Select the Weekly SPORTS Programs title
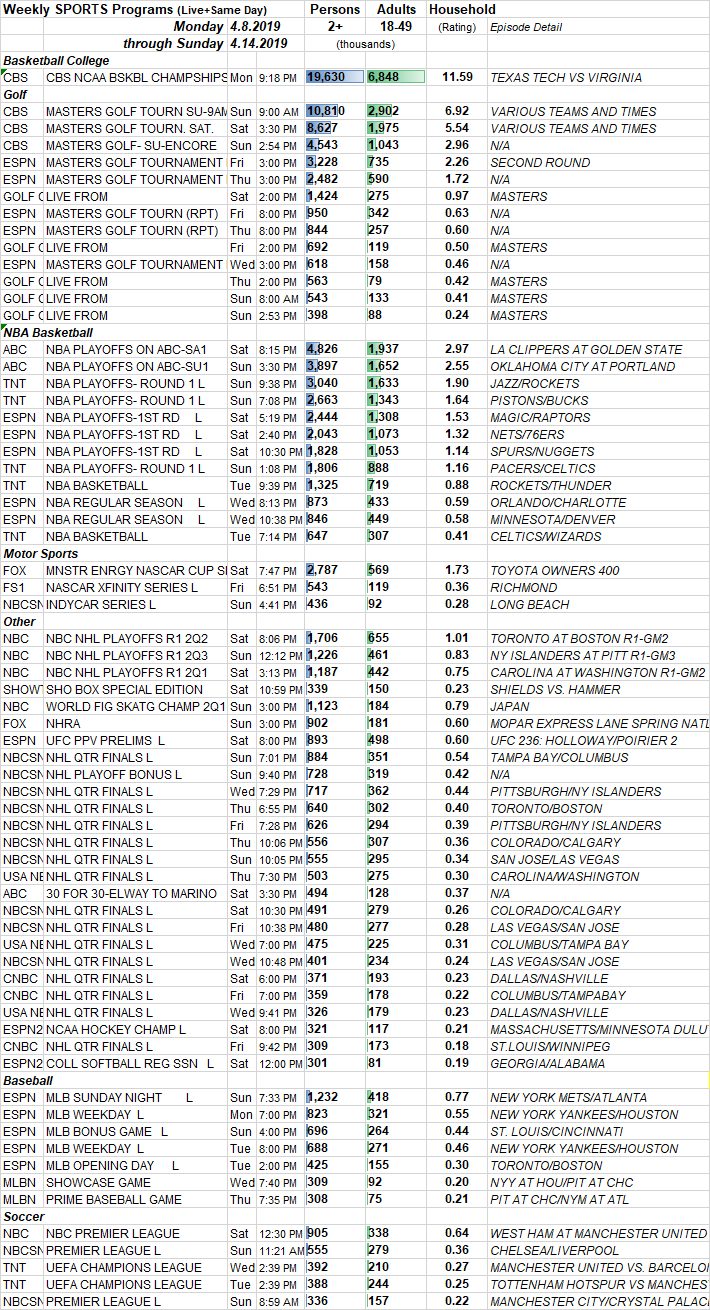 click(x=148, y=9)
